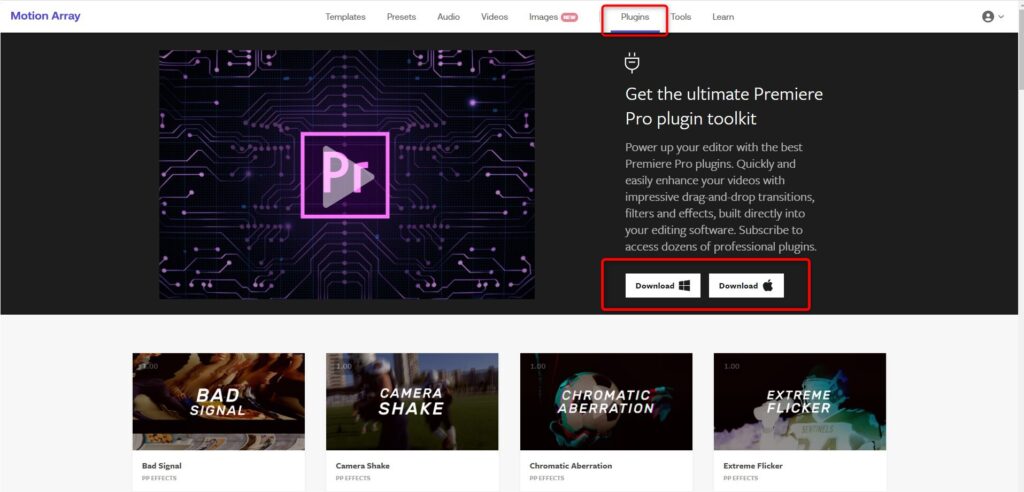Open the Extreme Flicker thumbnail
1024x492 pixels.
800,401
